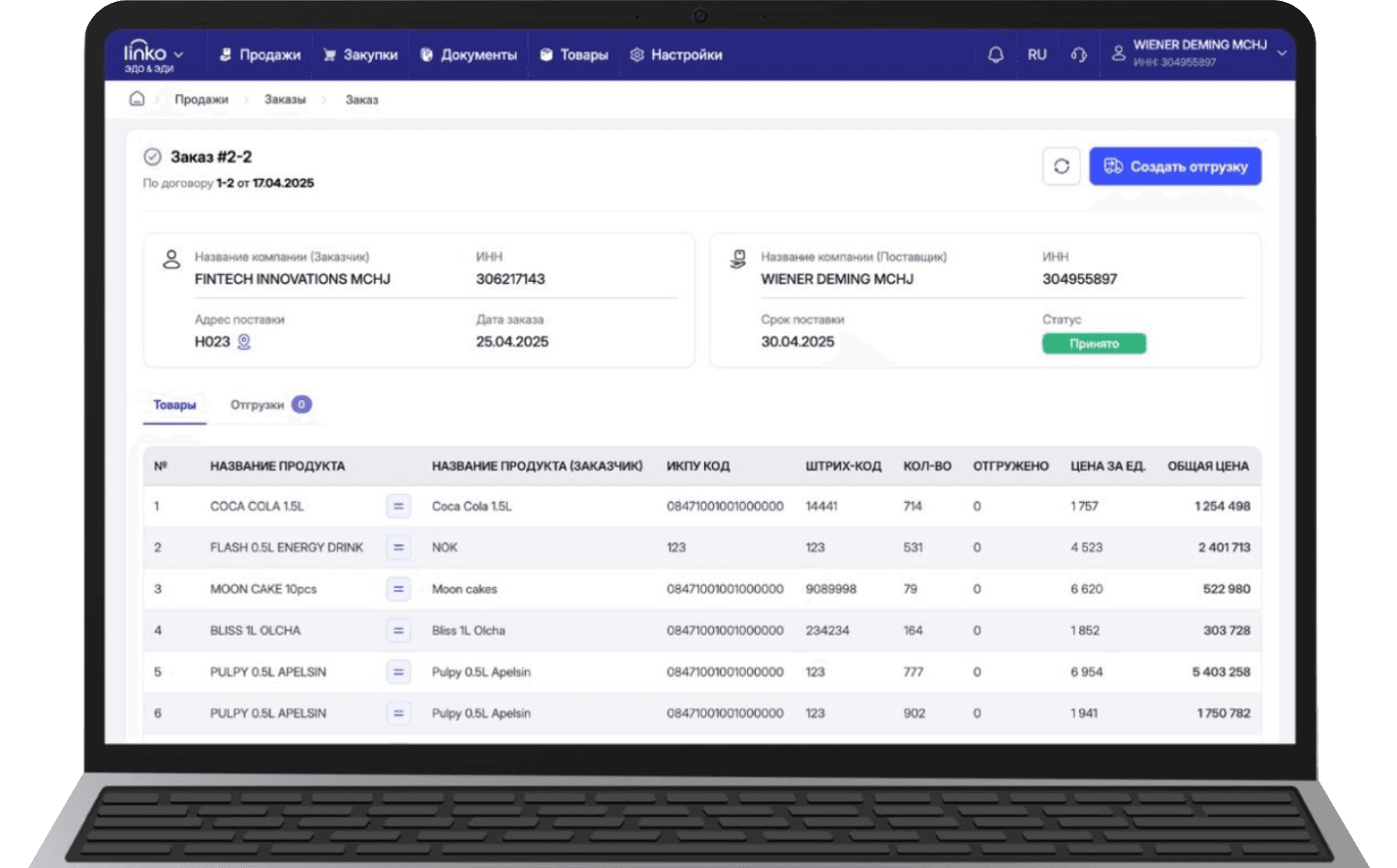Select the Товары tab
Image resolution: width=1397 pixels, height=868 pixels.
(x=174, y=405)
